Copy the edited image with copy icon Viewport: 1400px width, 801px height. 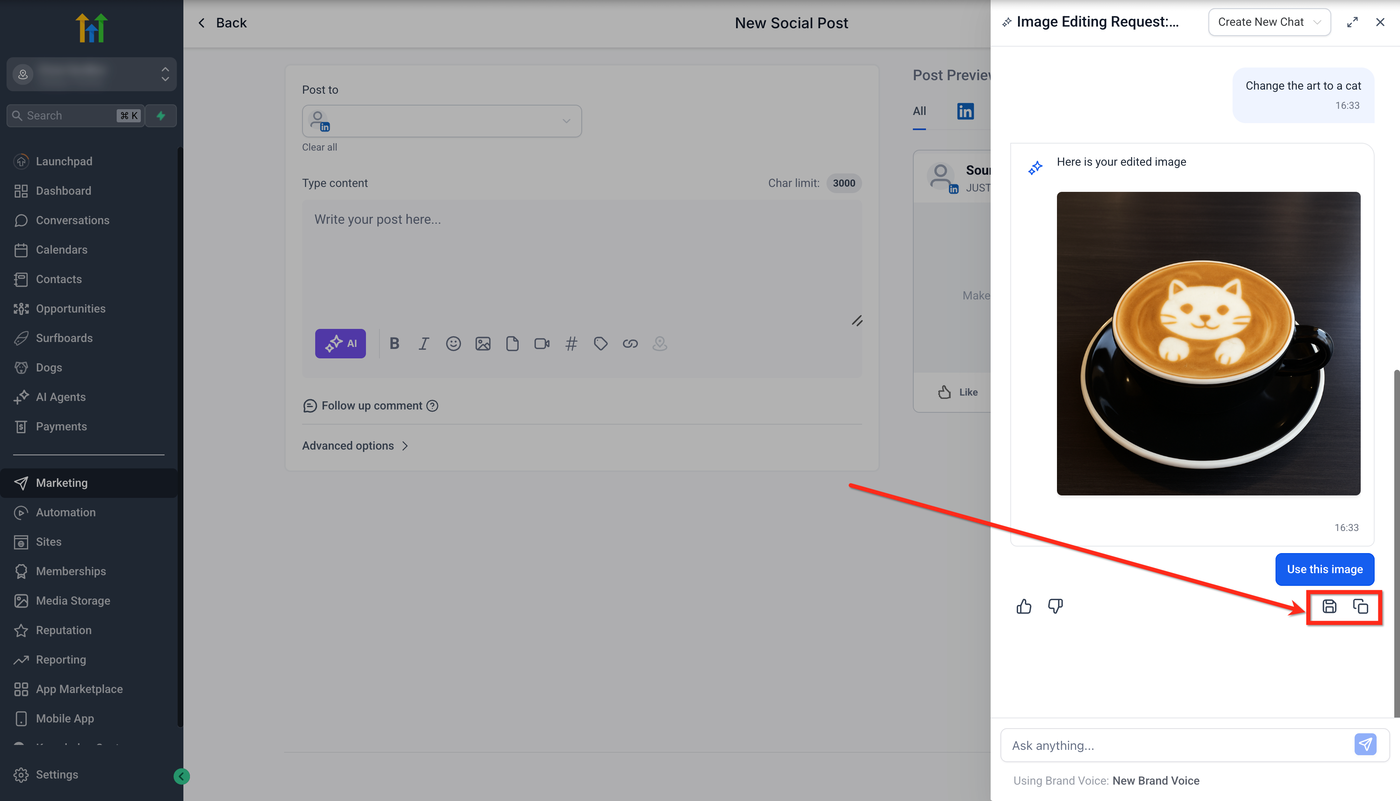[1360, 606]
